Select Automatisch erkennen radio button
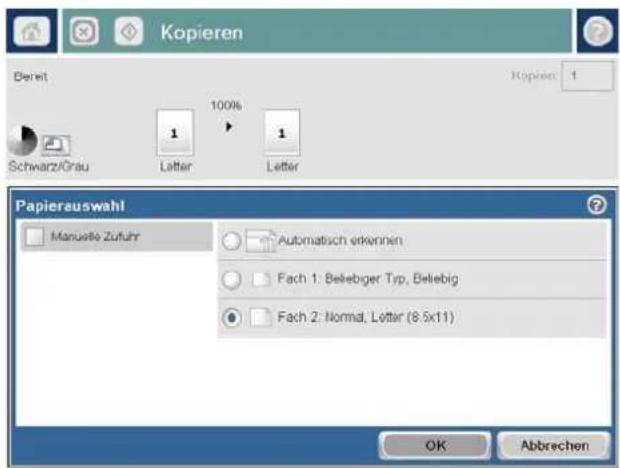The image size is (620, 468). [231, 241]
